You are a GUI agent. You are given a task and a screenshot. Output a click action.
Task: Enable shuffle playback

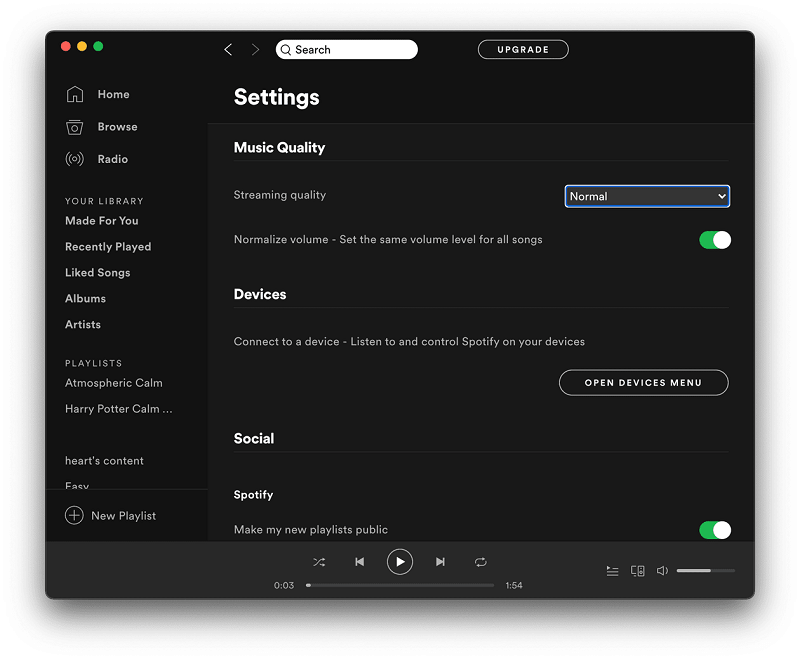(x=319, y=562)
